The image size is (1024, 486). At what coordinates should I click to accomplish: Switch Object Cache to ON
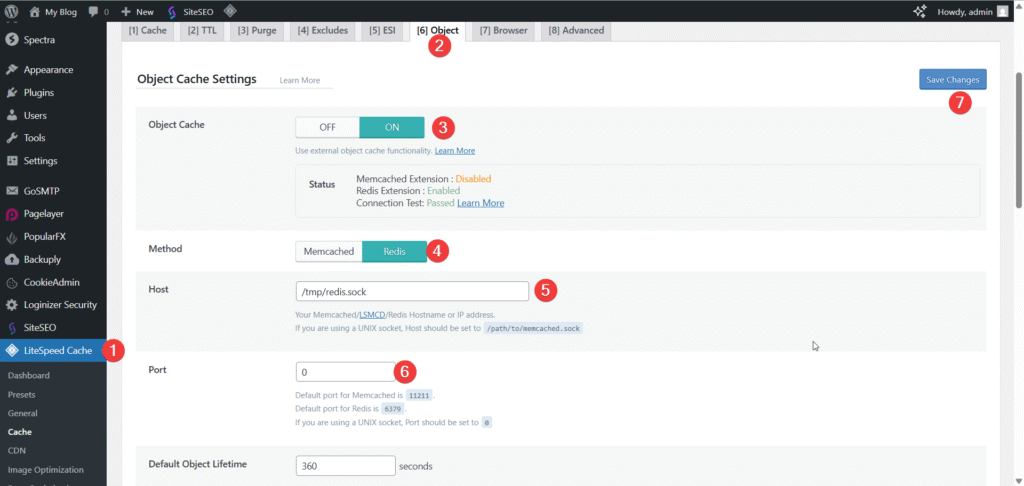(391, 127)
